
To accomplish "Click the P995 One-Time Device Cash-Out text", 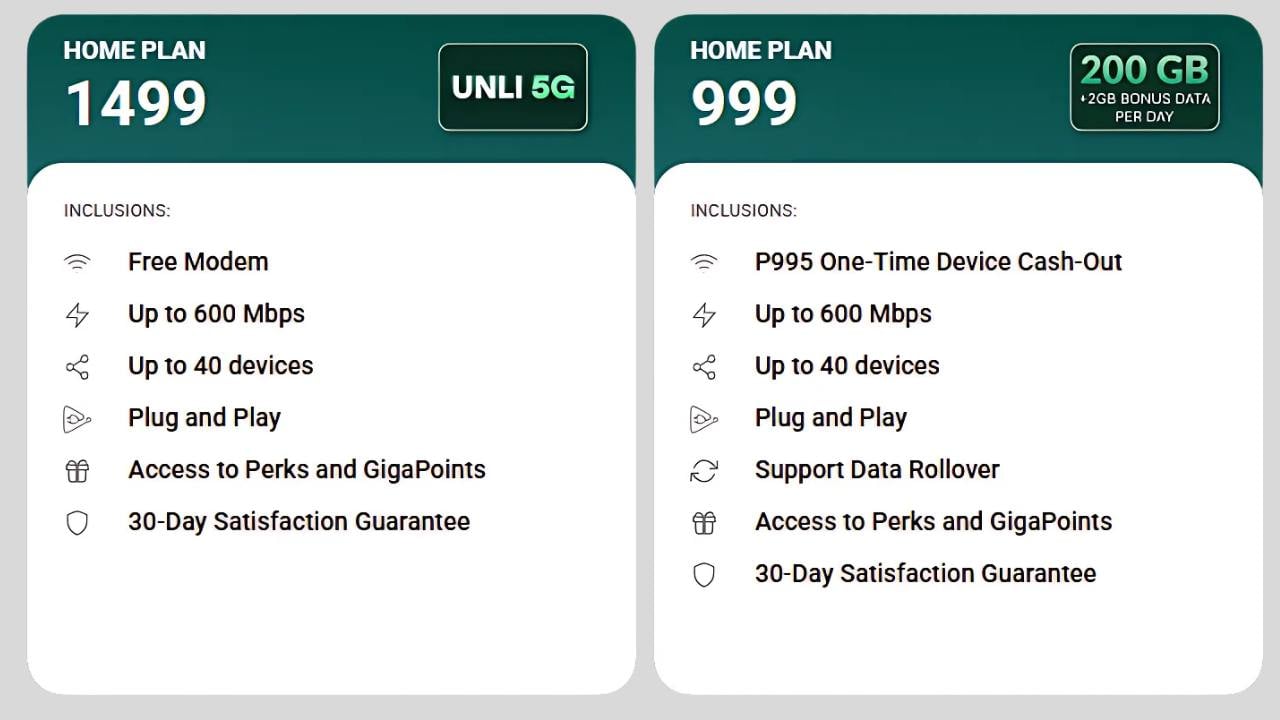I will click(x=938, y=262).
